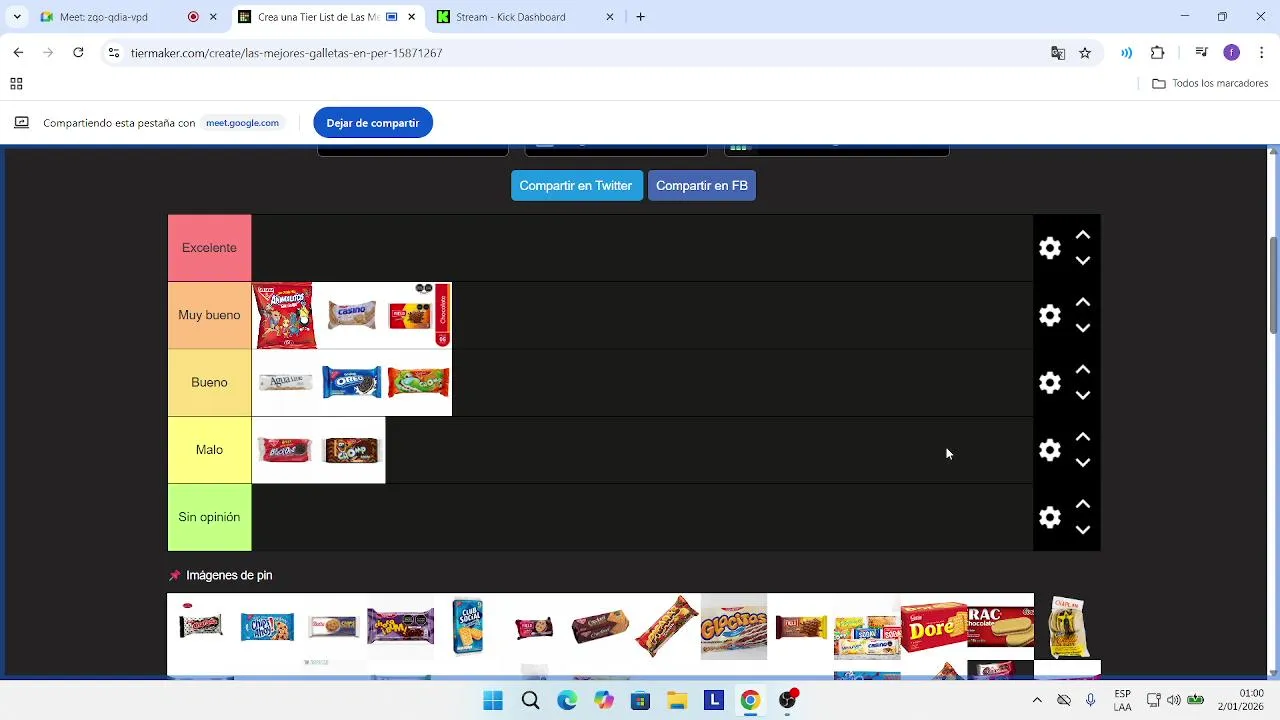The width and height of the screenshot is (1280, 720).
Task: Open the OBS Studio taskbar icon
Action: click(788, 699)
